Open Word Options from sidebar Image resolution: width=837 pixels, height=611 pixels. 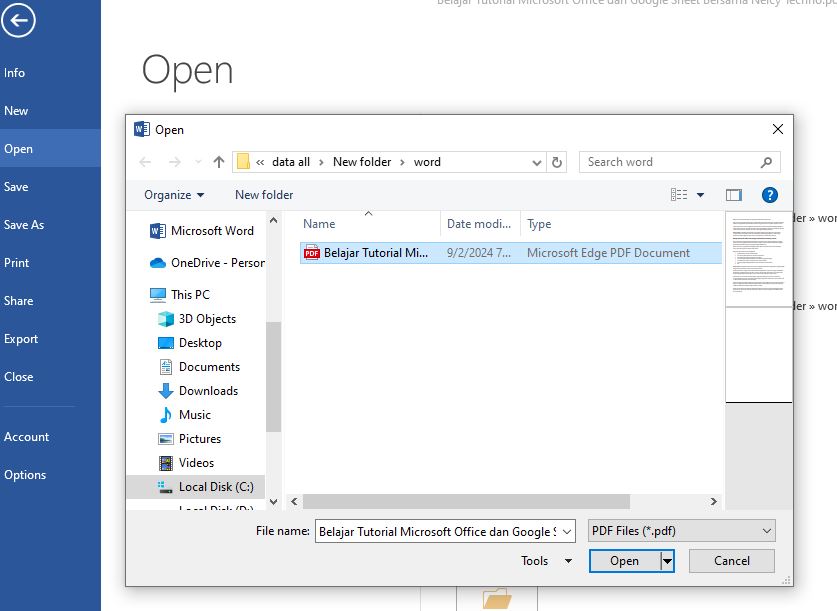[25, 474]
